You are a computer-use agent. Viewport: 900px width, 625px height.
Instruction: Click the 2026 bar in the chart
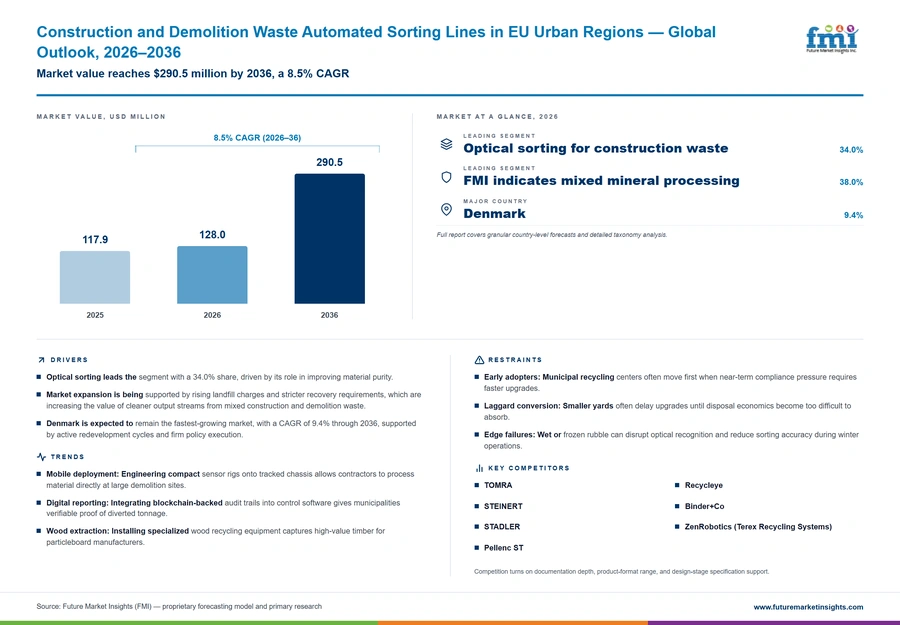212,275
